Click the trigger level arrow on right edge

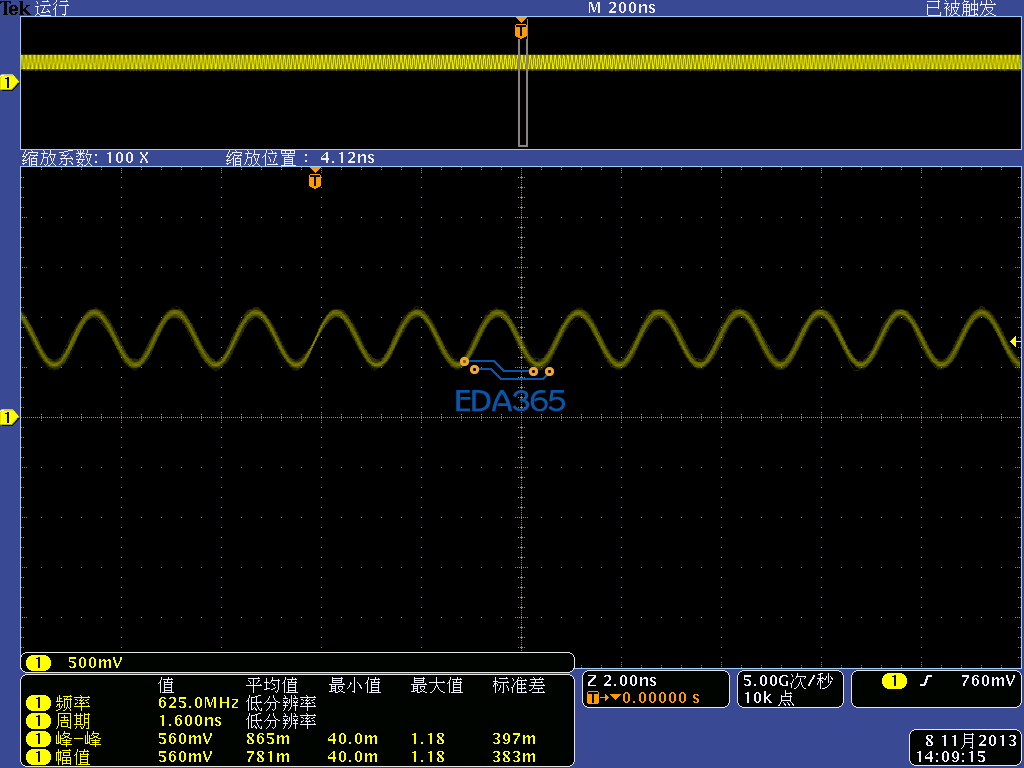click(1015, 342)
